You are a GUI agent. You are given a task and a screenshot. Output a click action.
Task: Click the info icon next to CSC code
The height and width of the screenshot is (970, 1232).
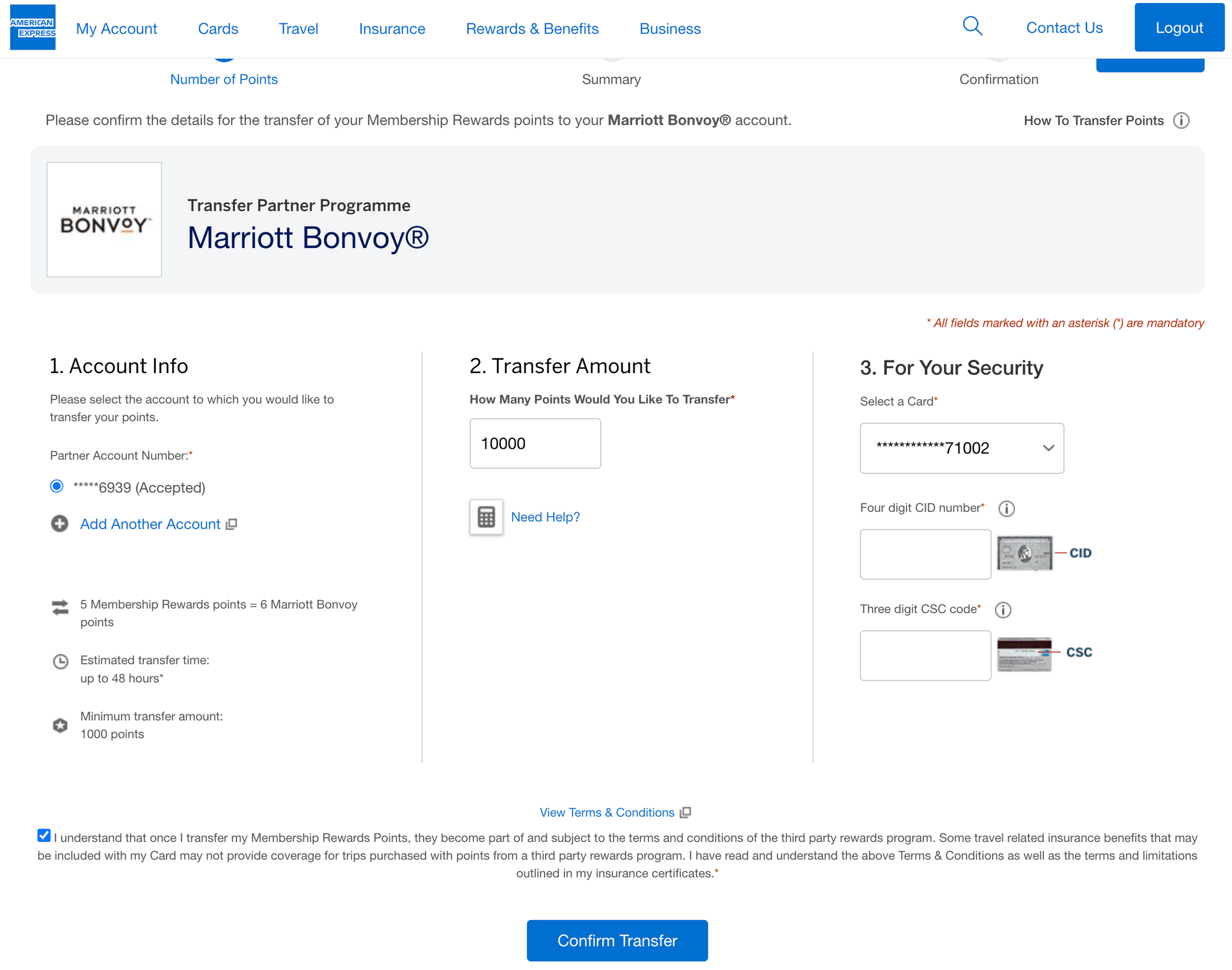[1003, 610]
